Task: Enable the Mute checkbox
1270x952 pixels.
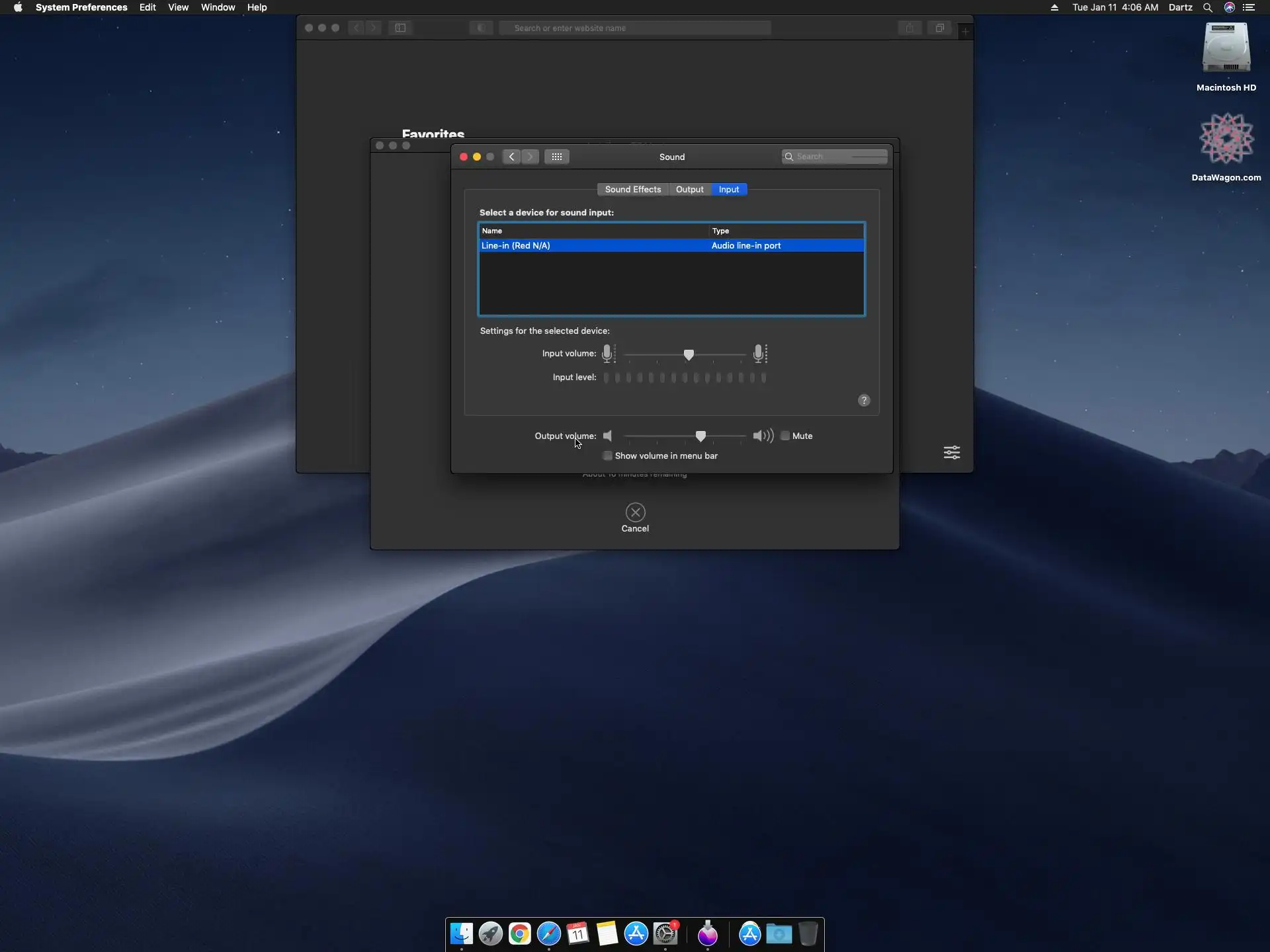Action: coord(785,436)
